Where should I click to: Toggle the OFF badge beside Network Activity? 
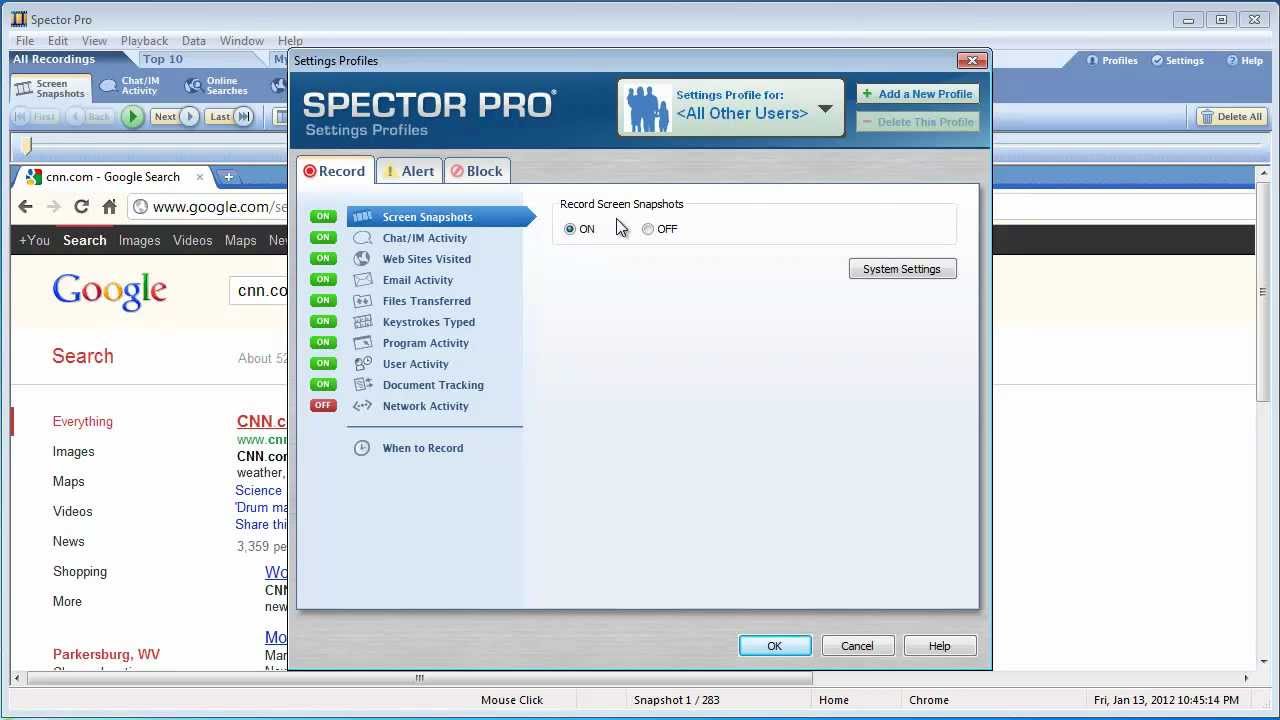pyautogui.click(x=323, y=405)
